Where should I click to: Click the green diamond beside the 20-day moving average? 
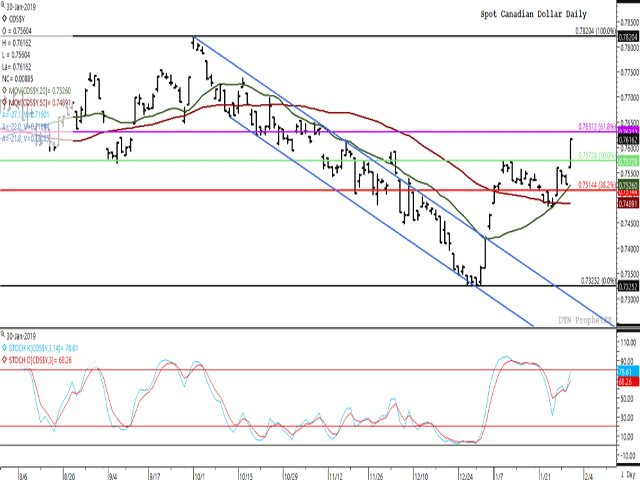(4, 90)
